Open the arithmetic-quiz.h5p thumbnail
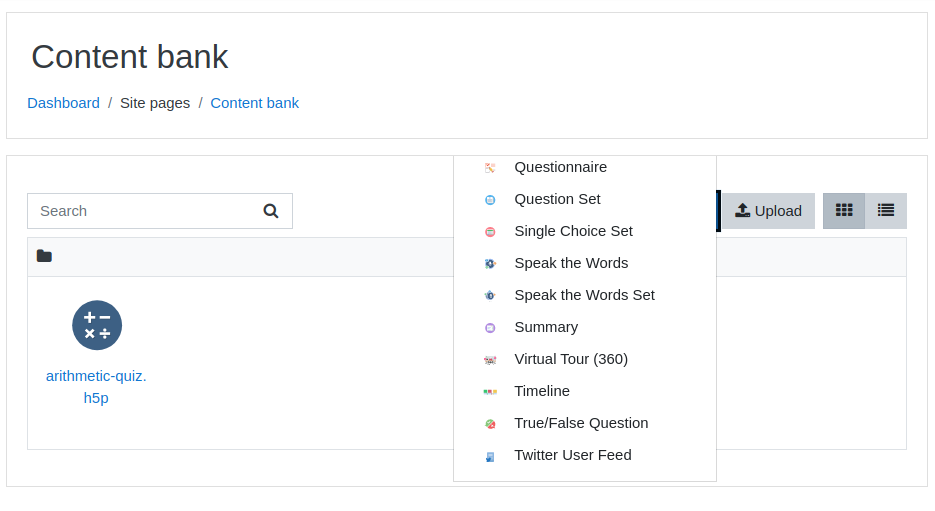Screen dimensions: 935x511 click(97, 325)
